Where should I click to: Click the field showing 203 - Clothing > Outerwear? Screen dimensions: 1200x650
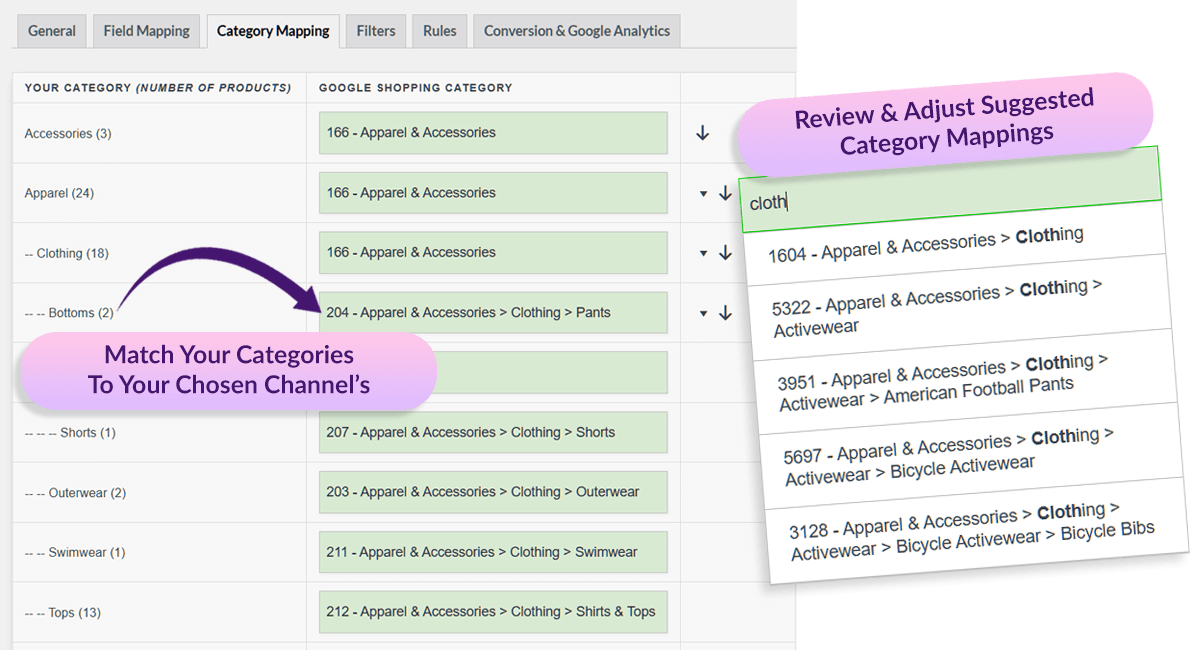coord(493,492)
